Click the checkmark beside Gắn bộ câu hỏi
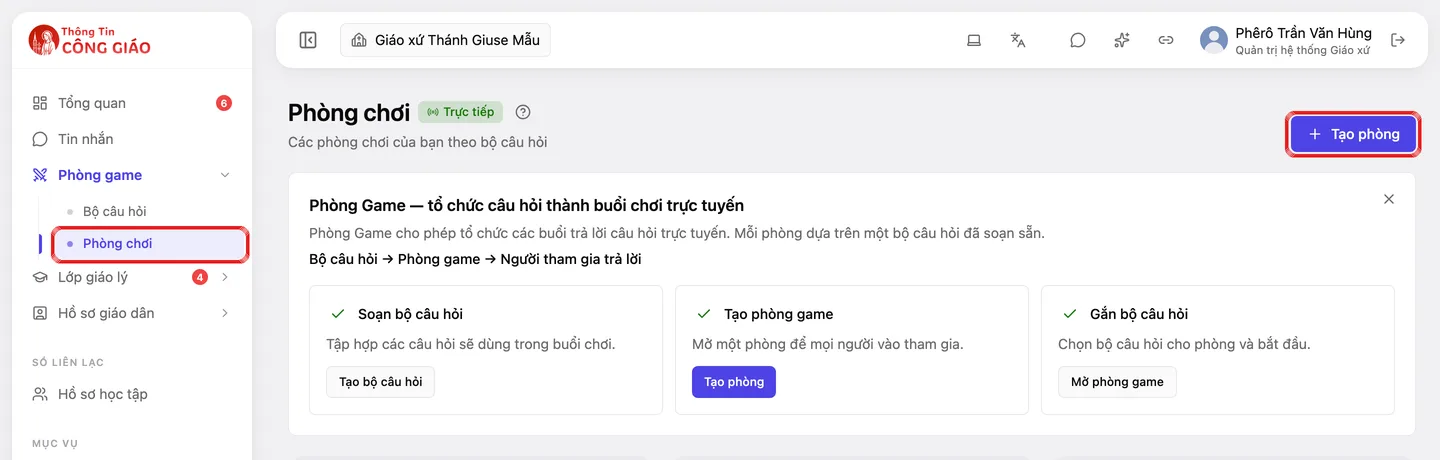Screen dimensions: 1440x460 point(1069,314)
